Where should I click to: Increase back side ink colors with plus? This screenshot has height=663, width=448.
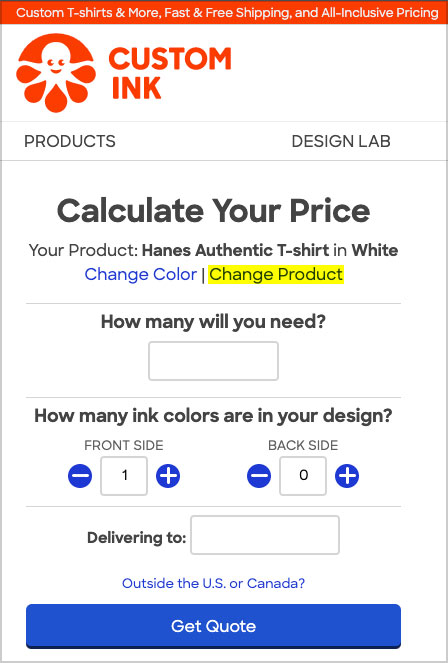point(347,476)
